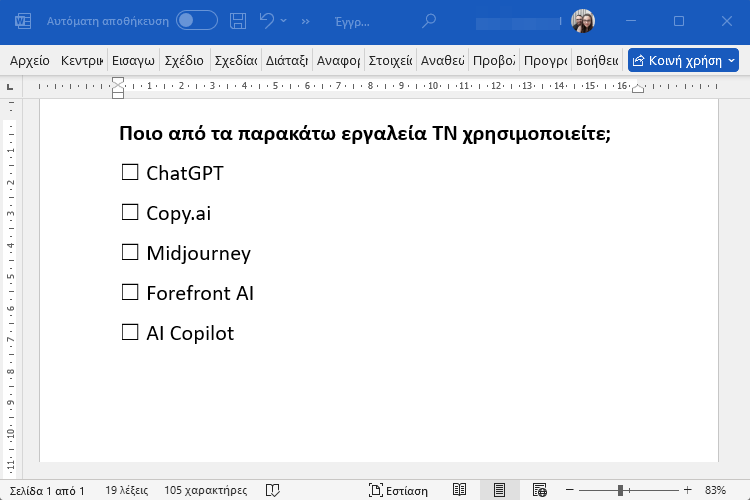This screenshot has width=750, height=500.
Task: Click the Midjourney option text
Action: [199, 254]
